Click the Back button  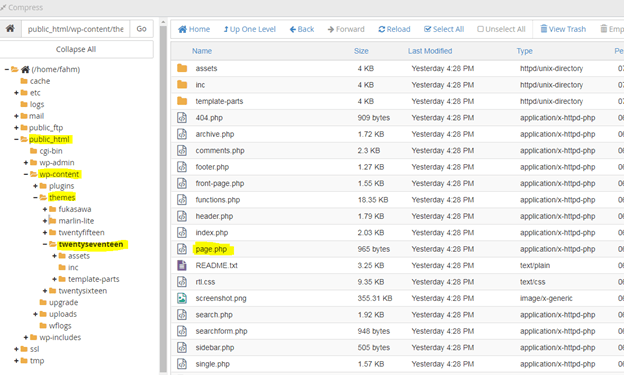302,29
